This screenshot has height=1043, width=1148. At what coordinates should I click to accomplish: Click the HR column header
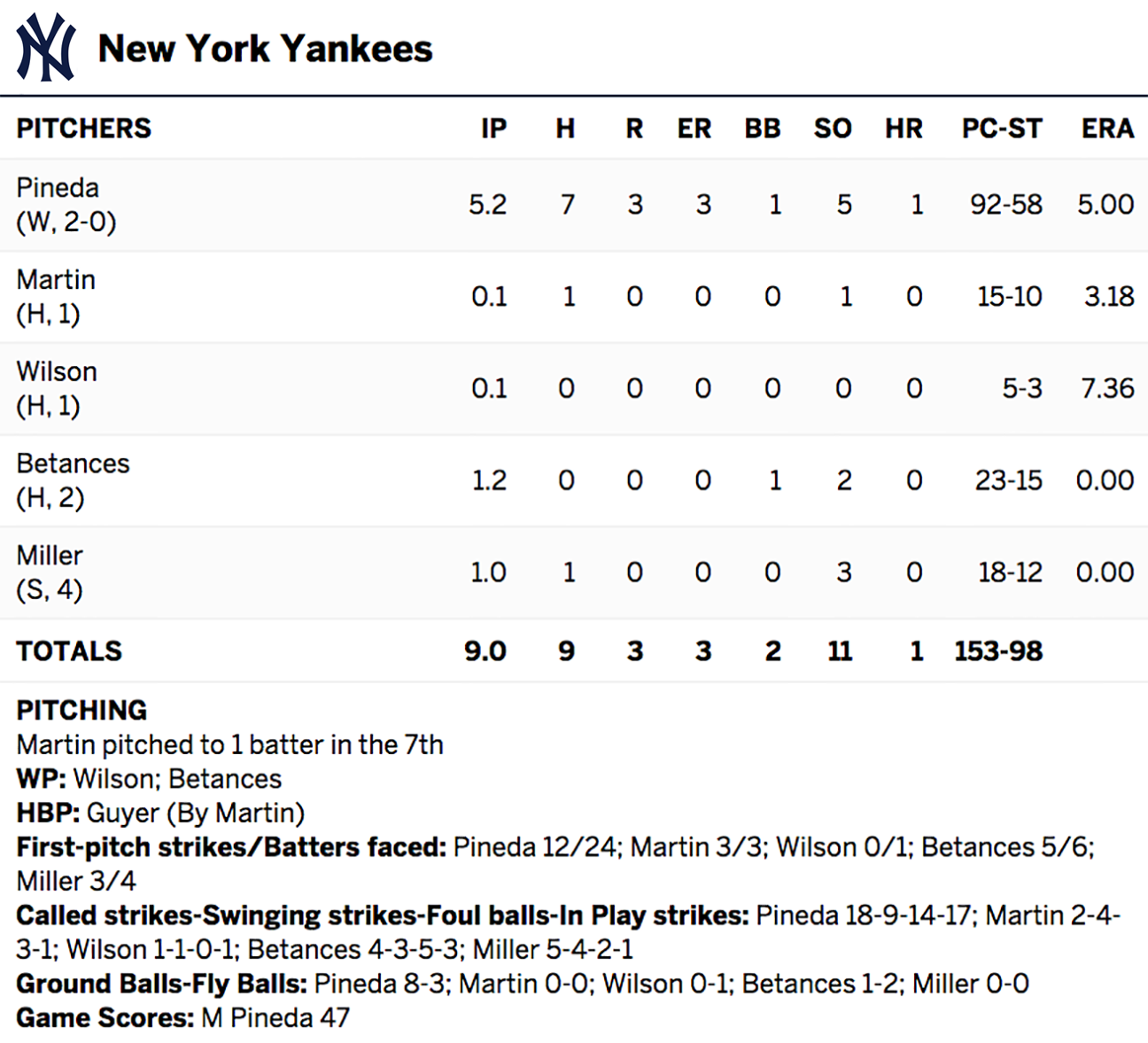[x=904, y=128]
